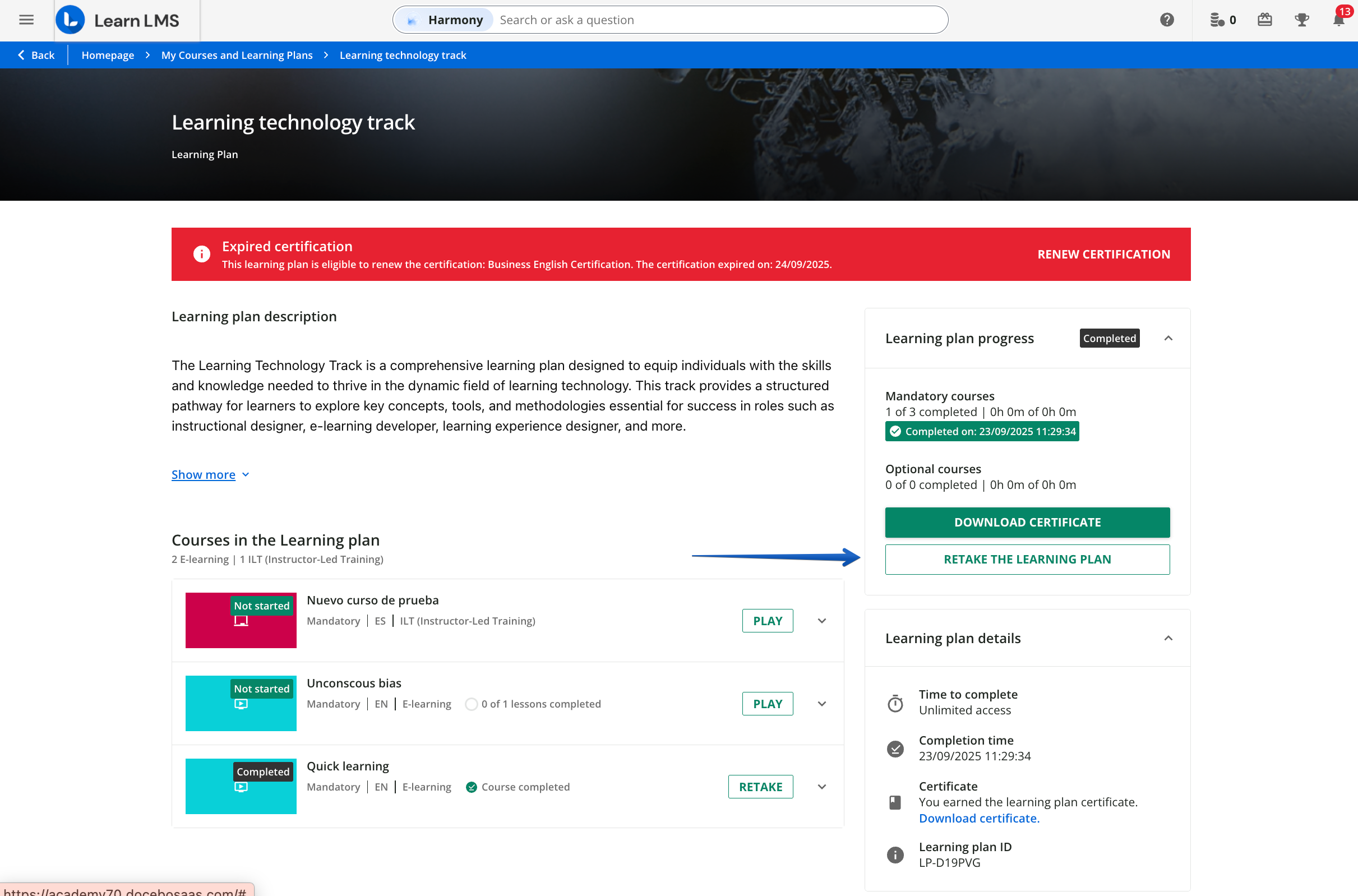Open the help question mark icon

[x=1167, y=20]
